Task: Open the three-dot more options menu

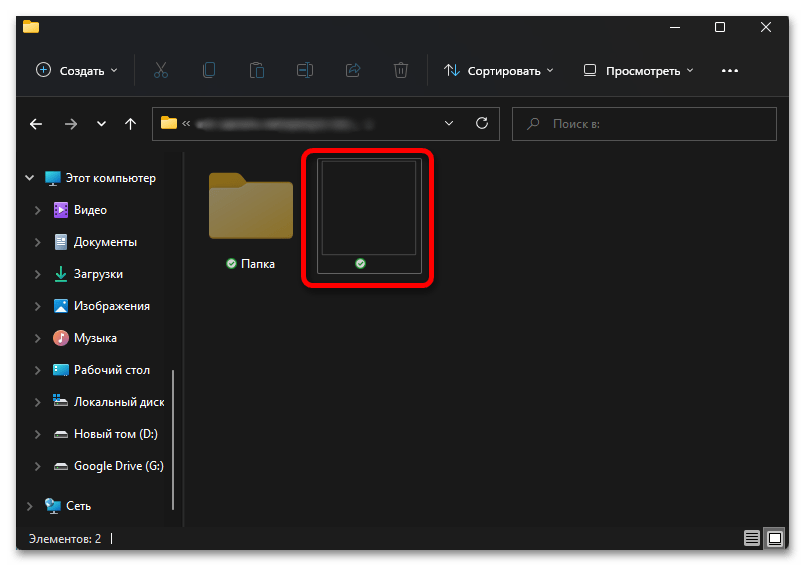Action: (730, 71)
